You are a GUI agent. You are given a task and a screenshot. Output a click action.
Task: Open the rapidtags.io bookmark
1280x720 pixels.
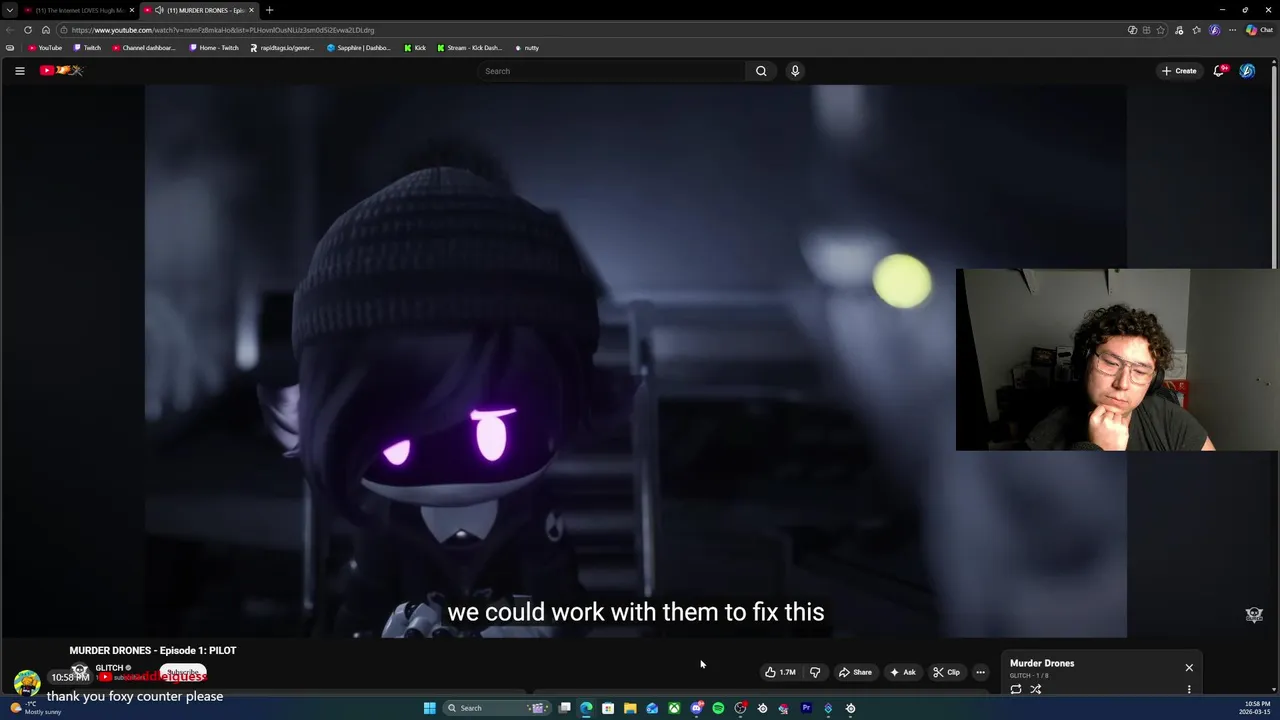point(282,48)
